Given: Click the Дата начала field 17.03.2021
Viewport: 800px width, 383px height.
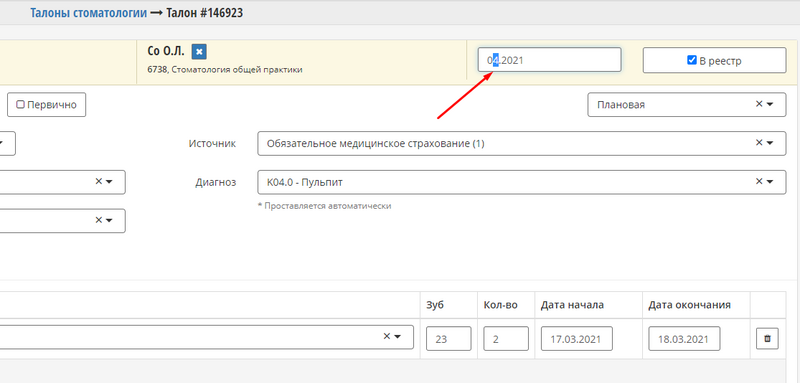Looking at the screenshot, I should pyautogui.click(x=577, y=339).
